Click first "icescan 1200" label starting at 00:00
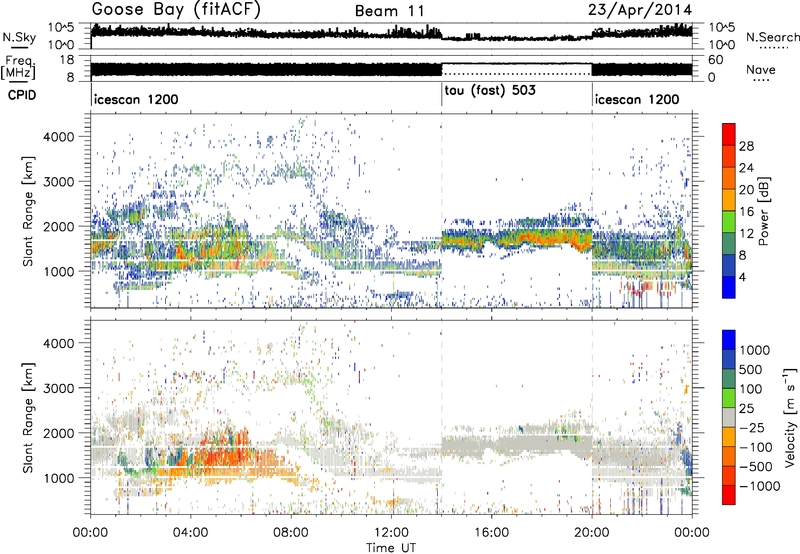This screenshot has width=800, height=554. pyautogui.click(x=136, y=99)
